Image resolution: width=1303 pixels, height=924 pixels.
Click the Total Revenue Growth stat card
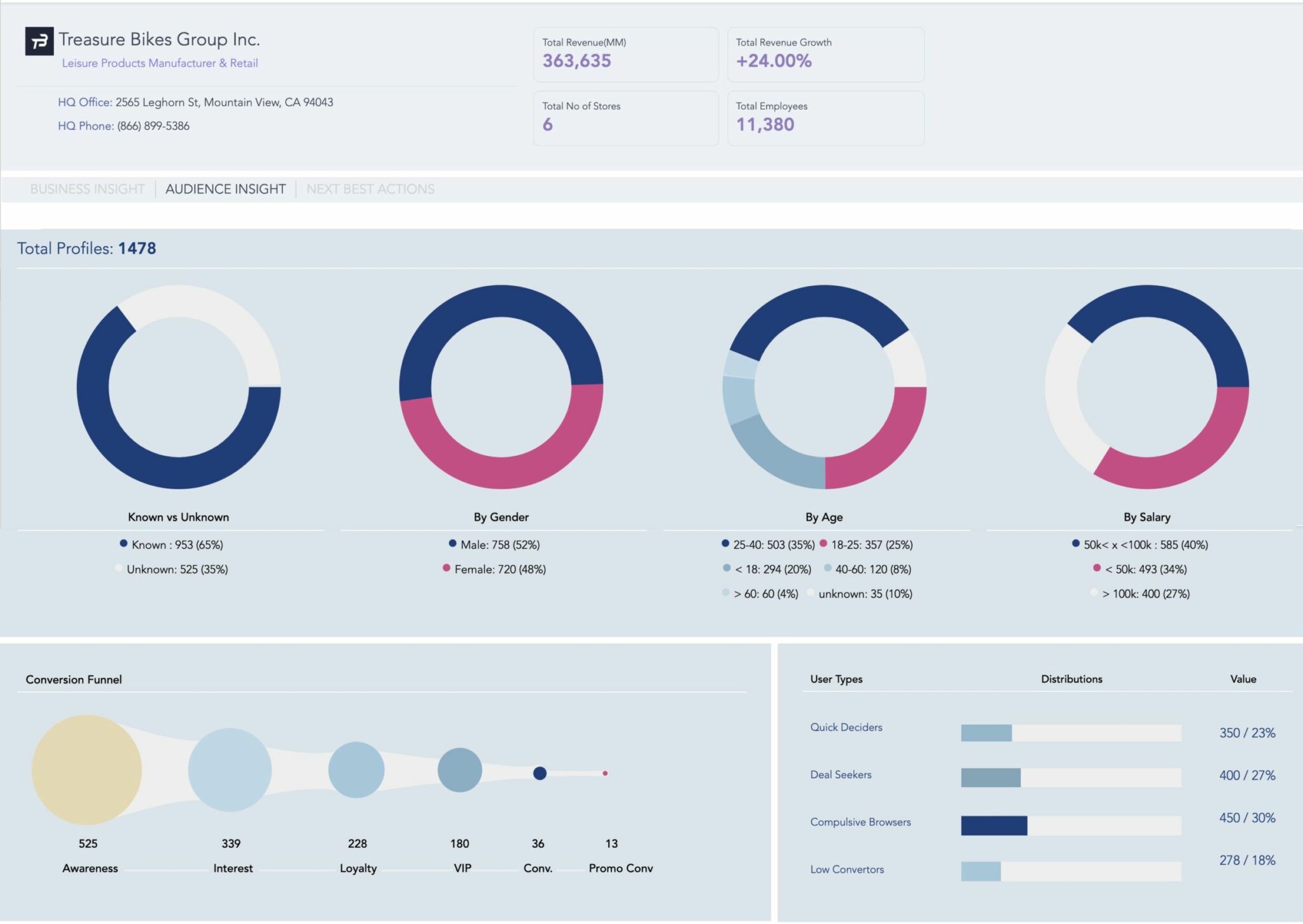826,55
